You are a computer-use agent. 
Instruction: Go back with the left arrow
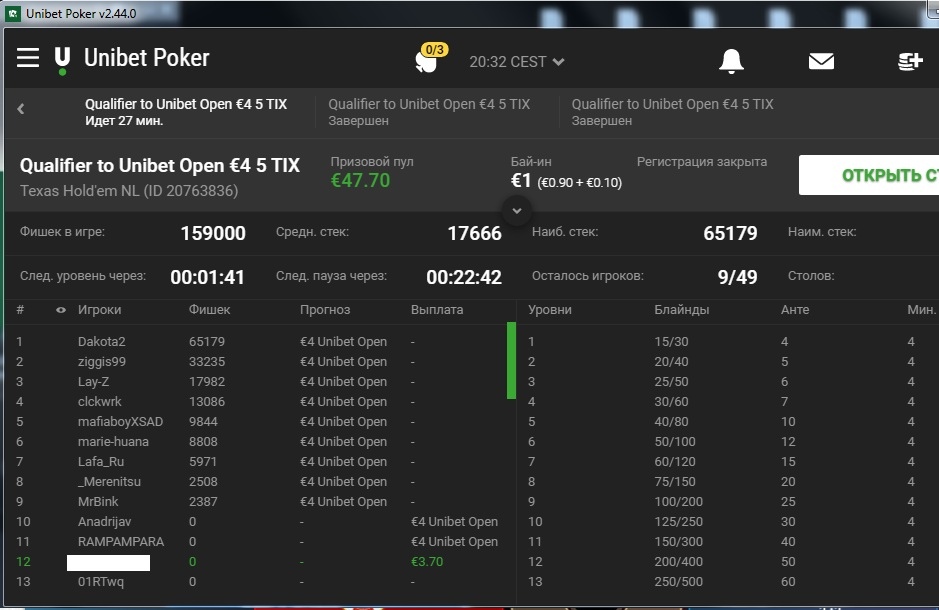21,109
